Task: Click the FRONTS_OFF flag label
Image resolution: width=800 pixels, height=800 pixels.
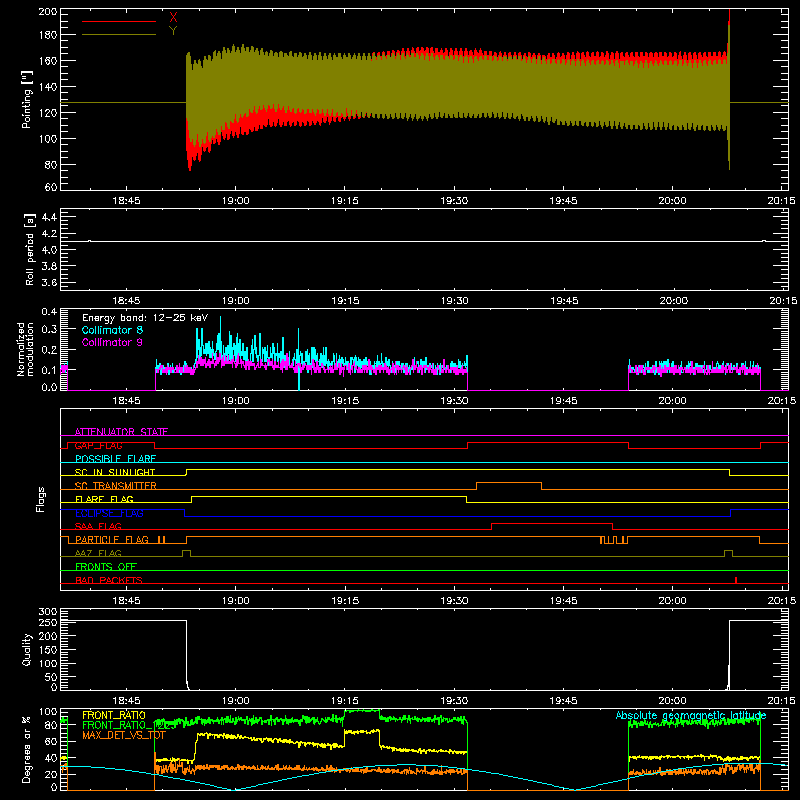Action: (106, 566)
